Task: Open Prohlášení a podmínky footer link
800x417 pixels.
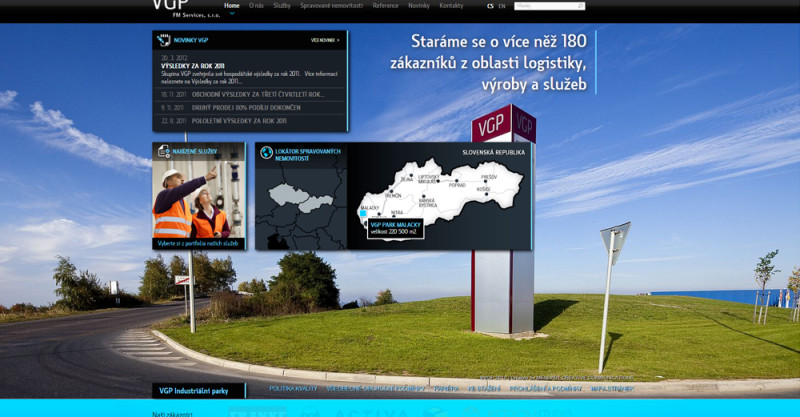Action: pos(546,389)
